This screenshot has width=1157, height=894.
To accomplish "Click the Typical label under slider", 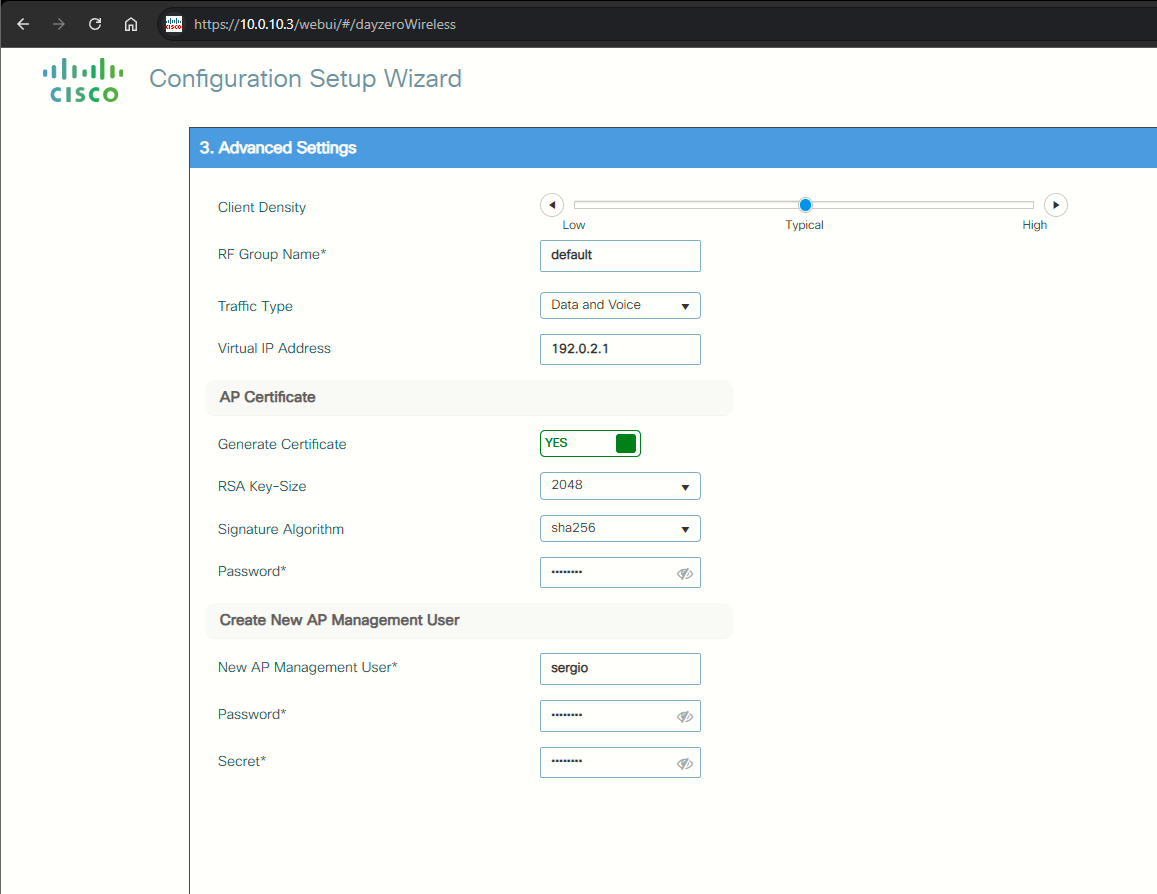I will click(x=804, y=225).
